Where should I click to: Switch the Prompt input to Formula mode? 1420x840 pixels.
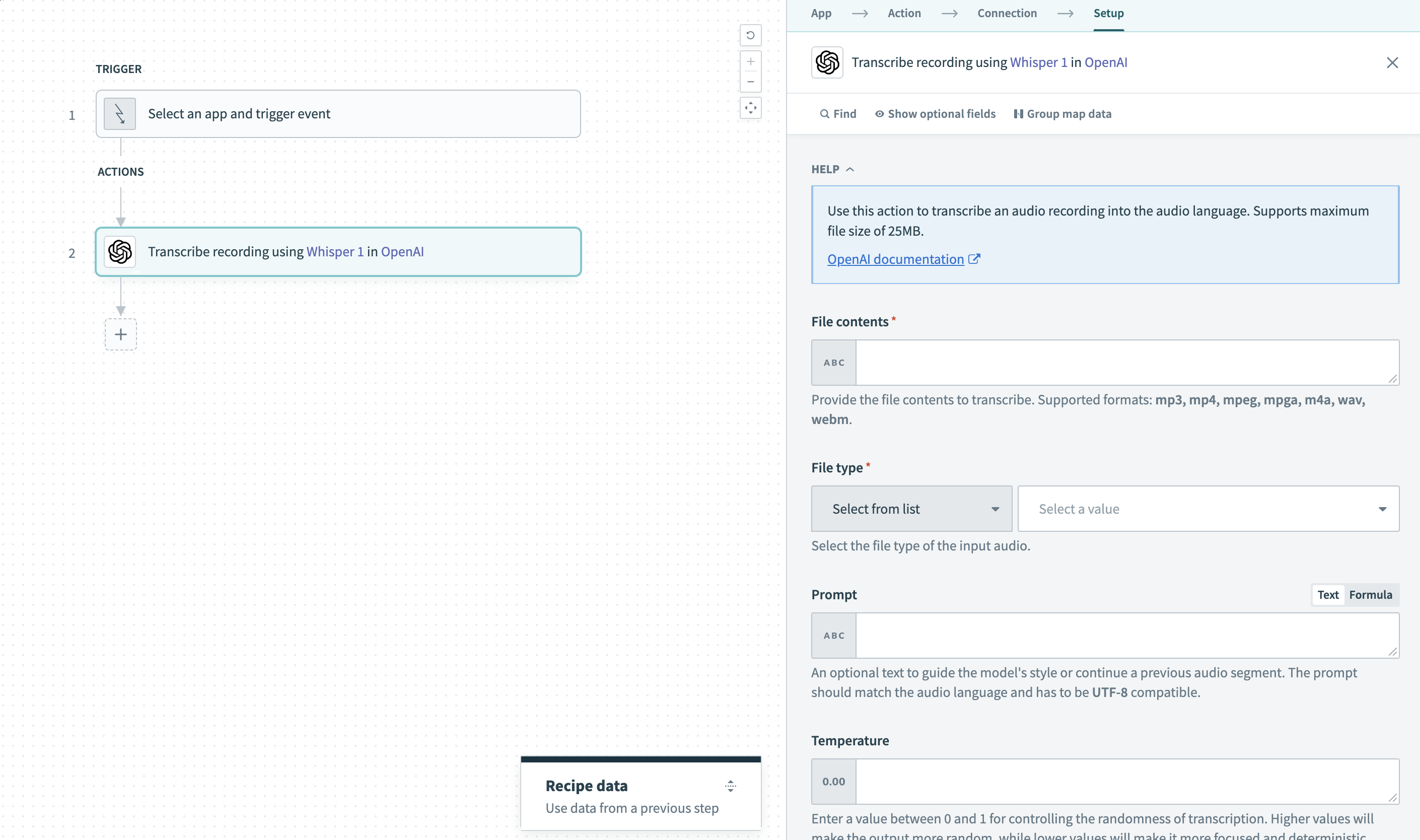pyautogui.click(x=1371, y=594)
